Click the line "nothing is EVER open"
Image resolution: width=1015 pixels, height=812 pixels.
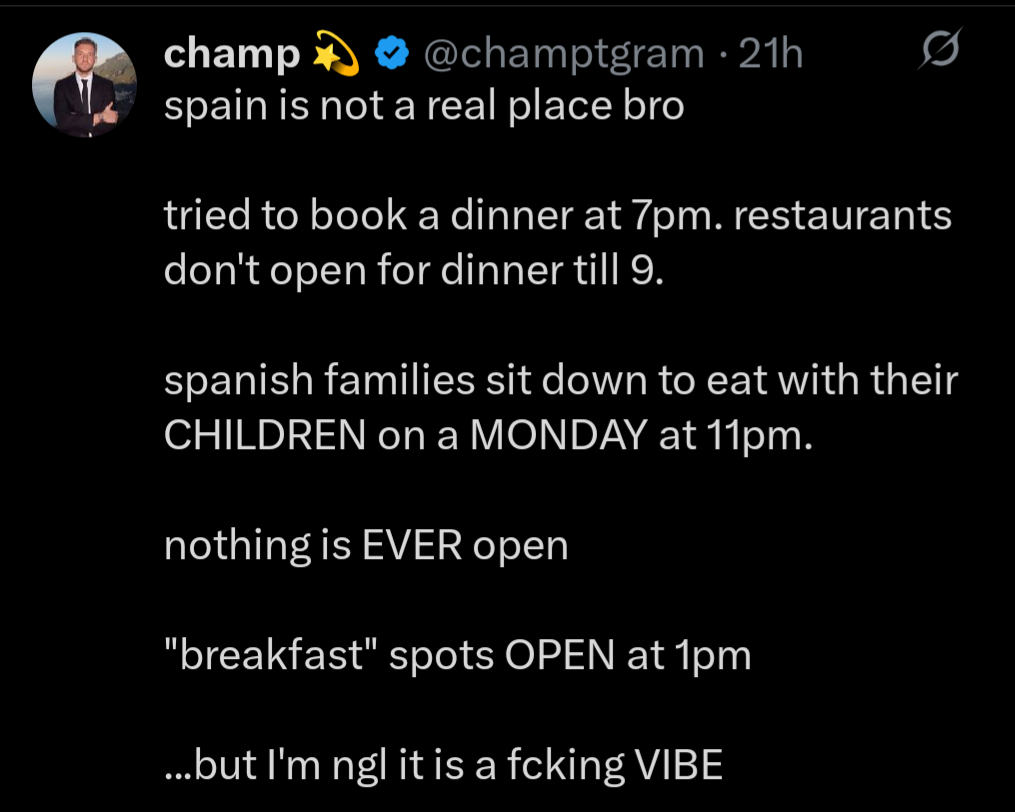pos(366,546)
